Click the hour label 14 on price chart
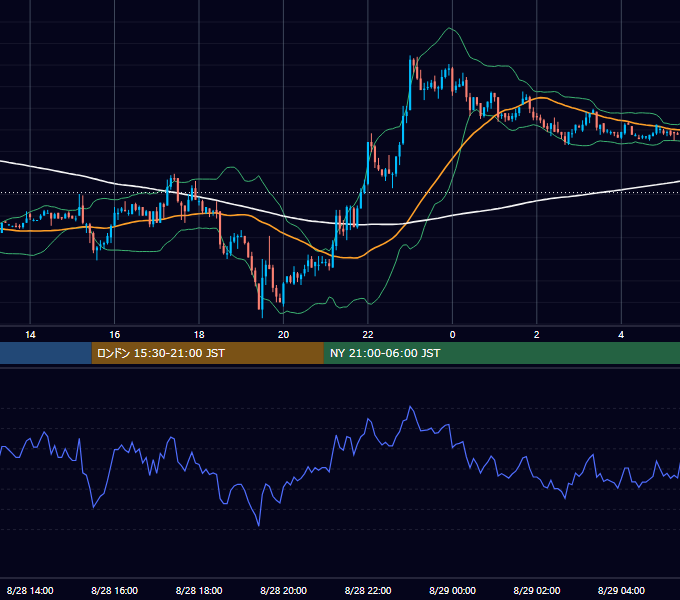 pos(30,335)
